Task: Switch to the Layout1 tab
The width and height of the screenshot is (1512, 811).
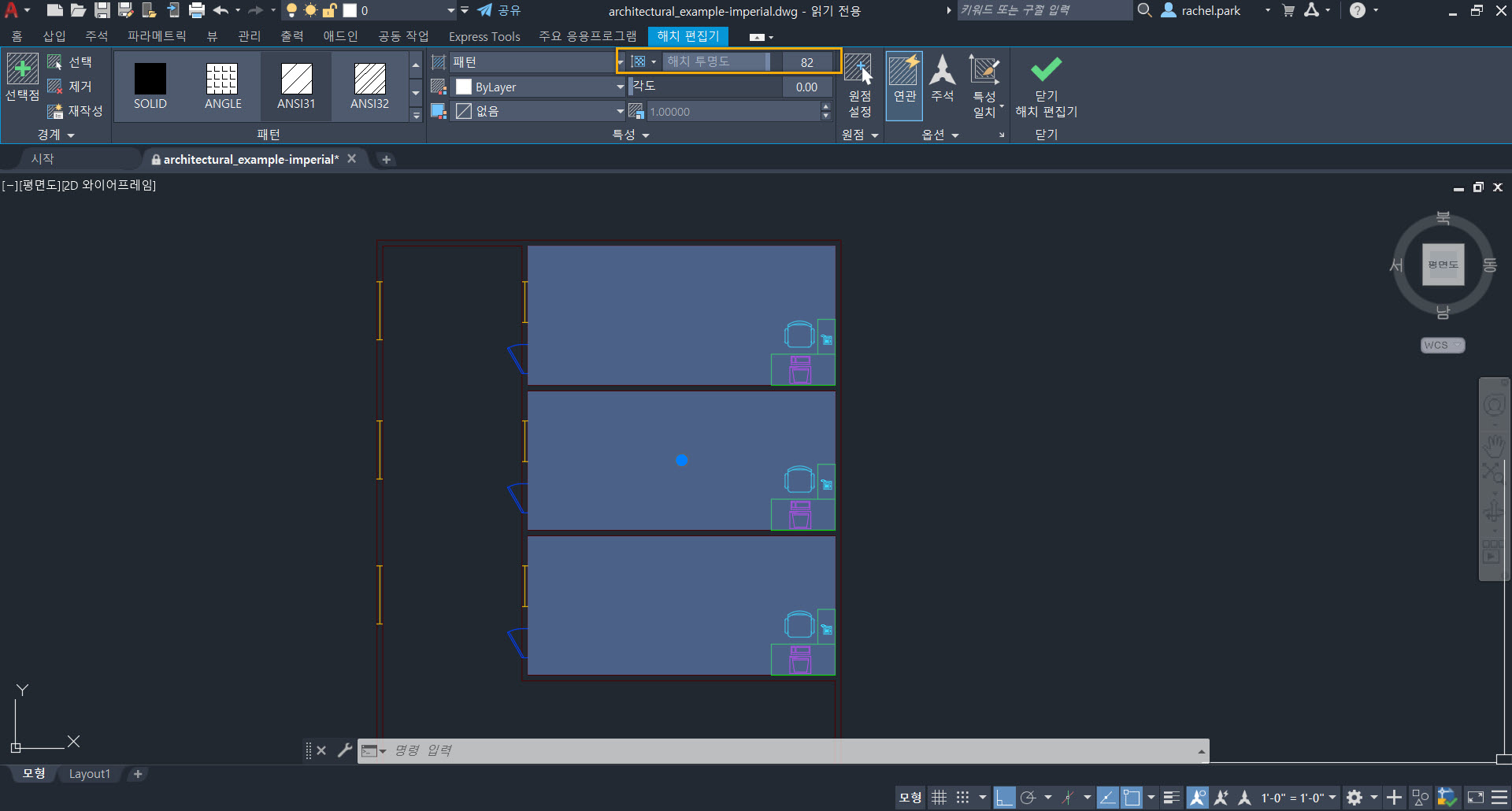Action: click(90, 774)
